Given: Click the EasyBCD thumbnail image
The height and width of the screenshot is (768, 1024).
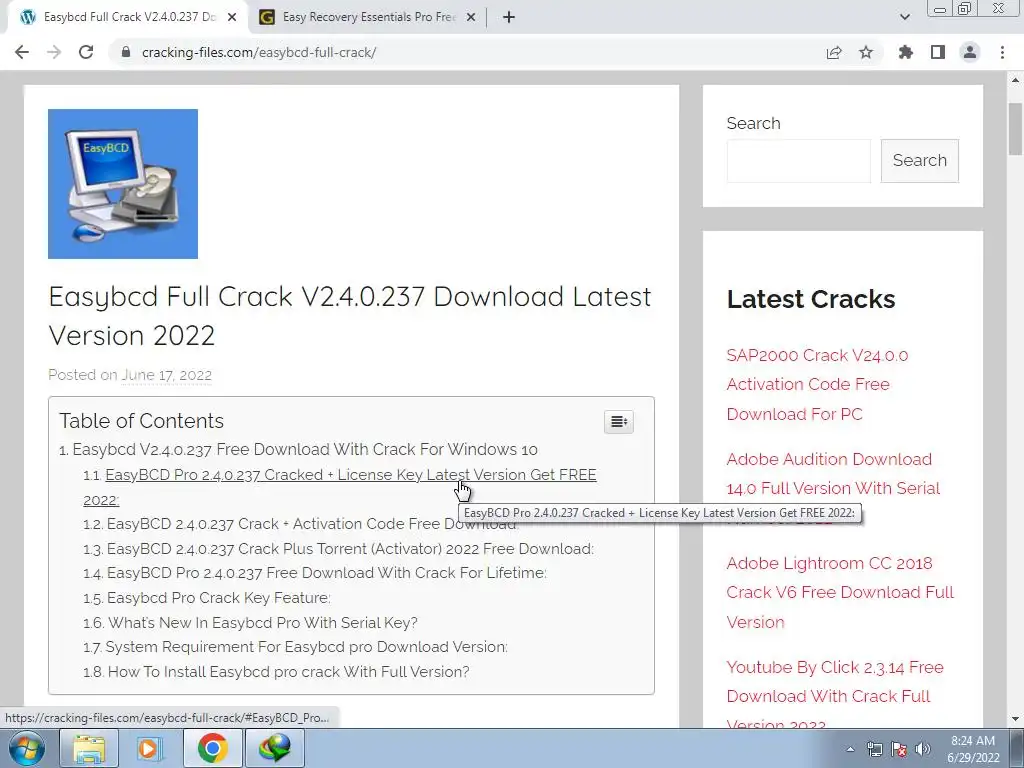Looking at the screenshot, I should point(123,184).
